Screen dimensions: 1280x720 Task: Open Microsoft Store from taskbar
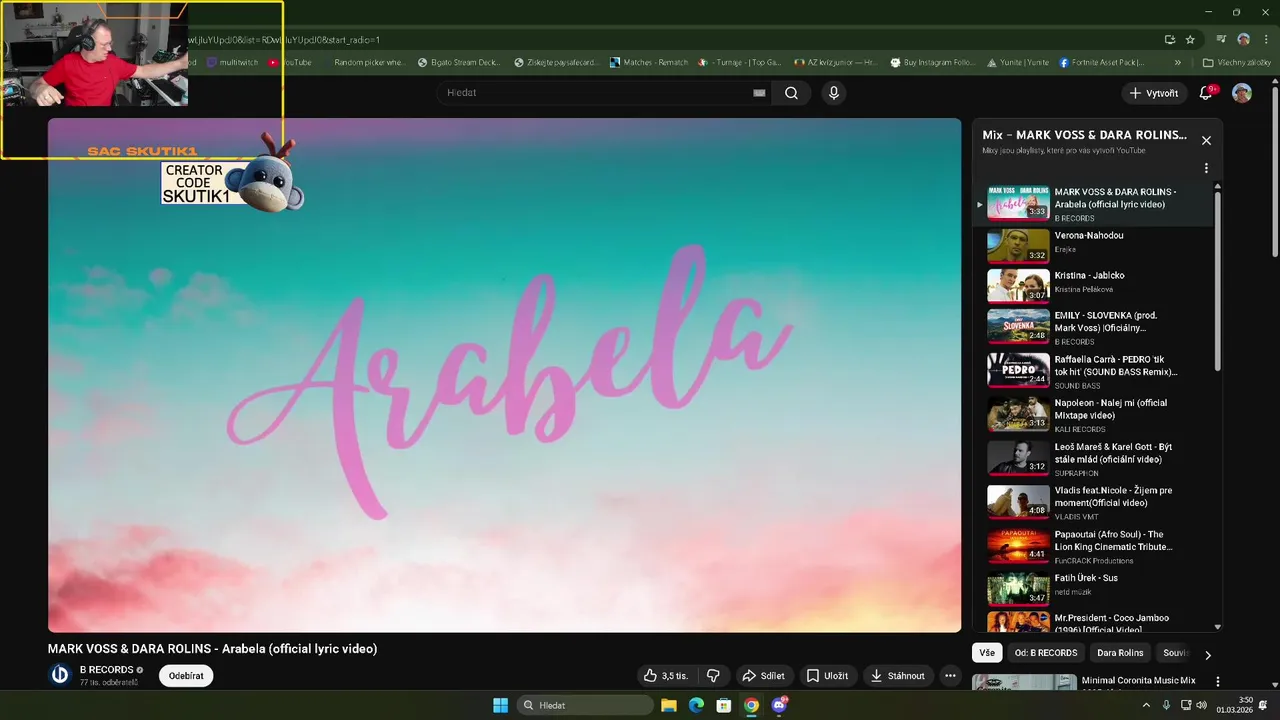point(723,705)
